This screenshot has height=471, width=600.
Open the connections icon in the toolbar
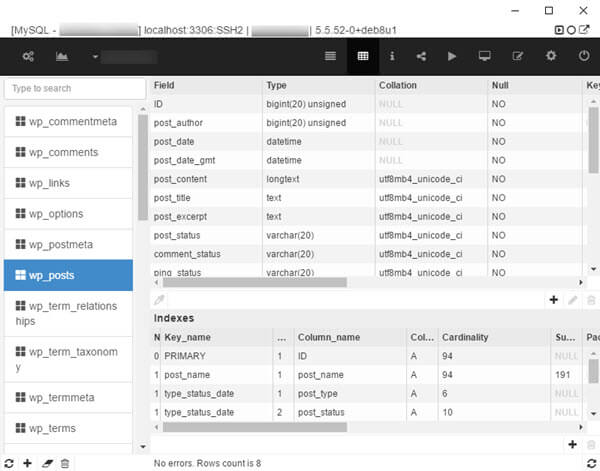(x=28, y=57)
